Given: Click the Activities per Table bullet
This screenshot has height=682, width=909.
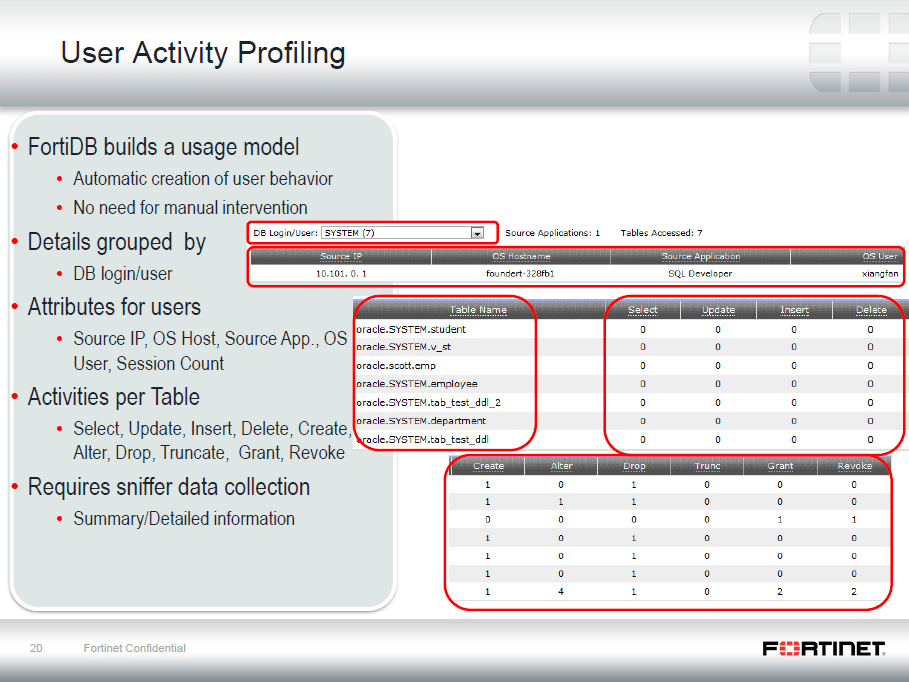Looking at the screenshot, I should point(114,397).
